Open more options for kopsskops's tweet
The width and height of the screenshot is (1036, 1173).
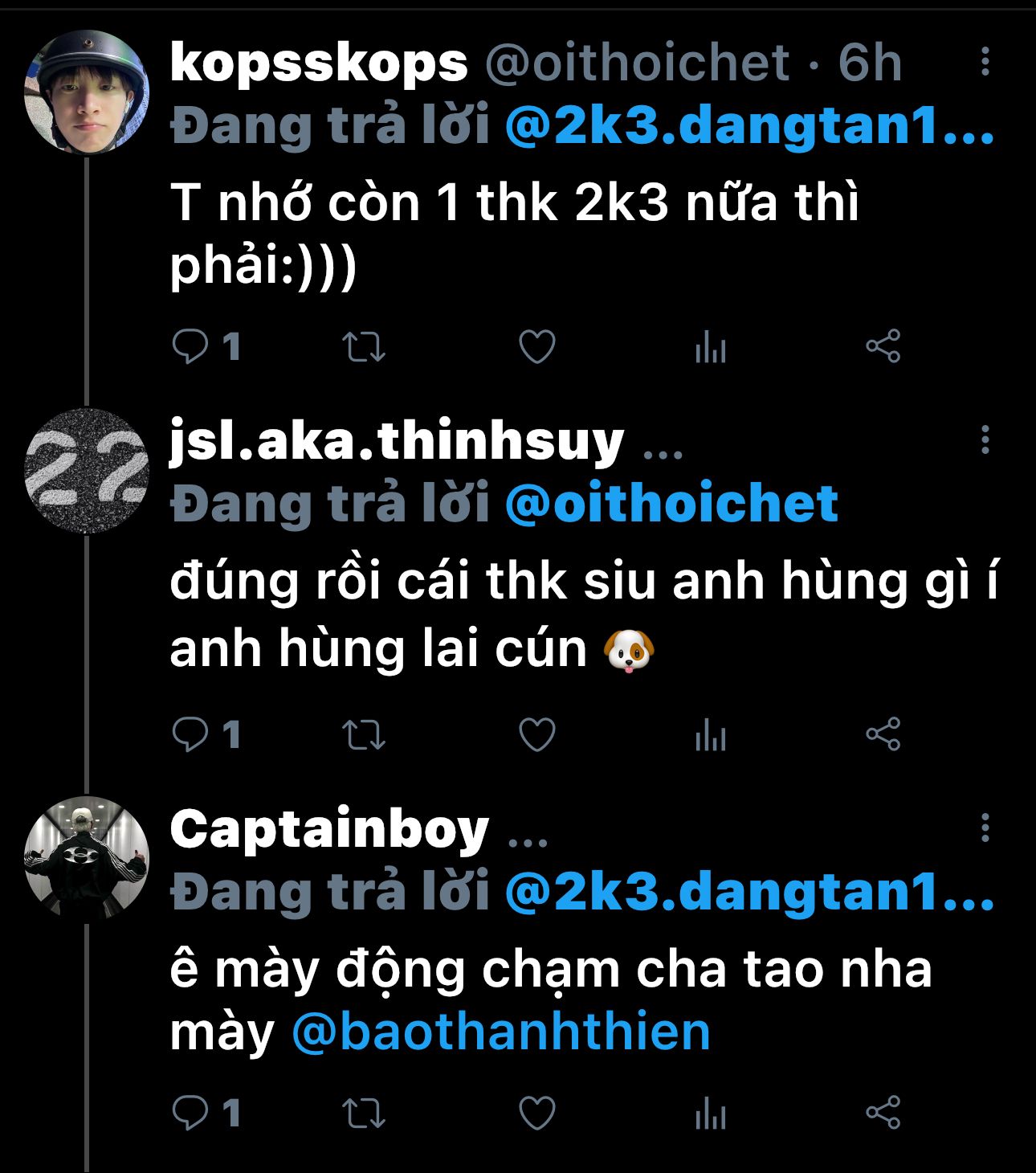tap(985, 62)
